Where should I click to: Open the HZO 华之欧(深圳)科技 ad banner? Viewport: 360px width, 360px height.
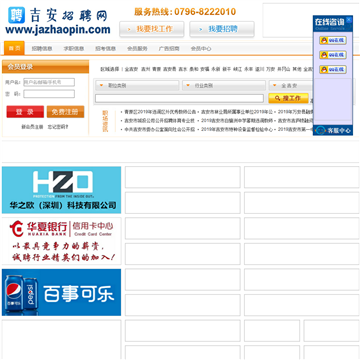(x=61, y=190)
